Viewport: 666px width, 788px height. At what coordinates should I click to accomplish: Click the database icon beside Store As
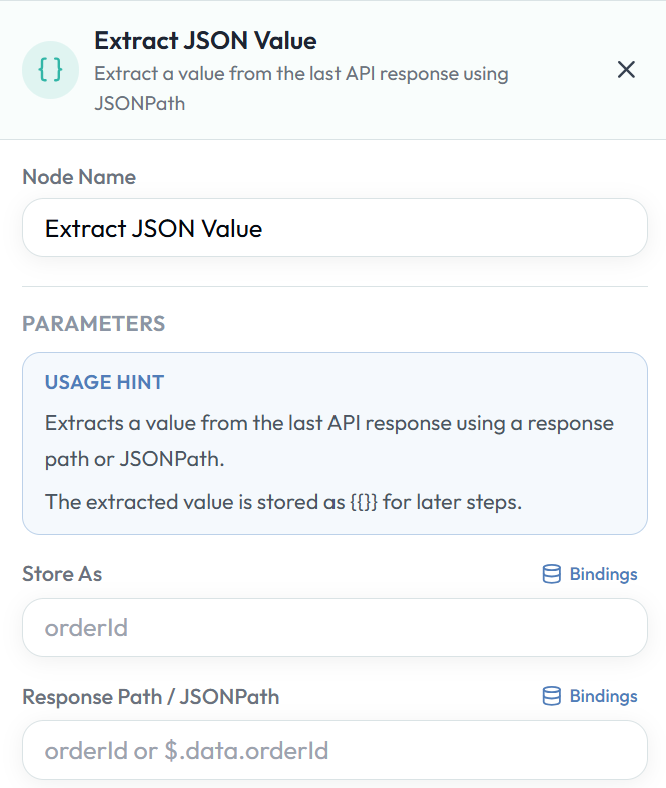(x=551, y=574)
